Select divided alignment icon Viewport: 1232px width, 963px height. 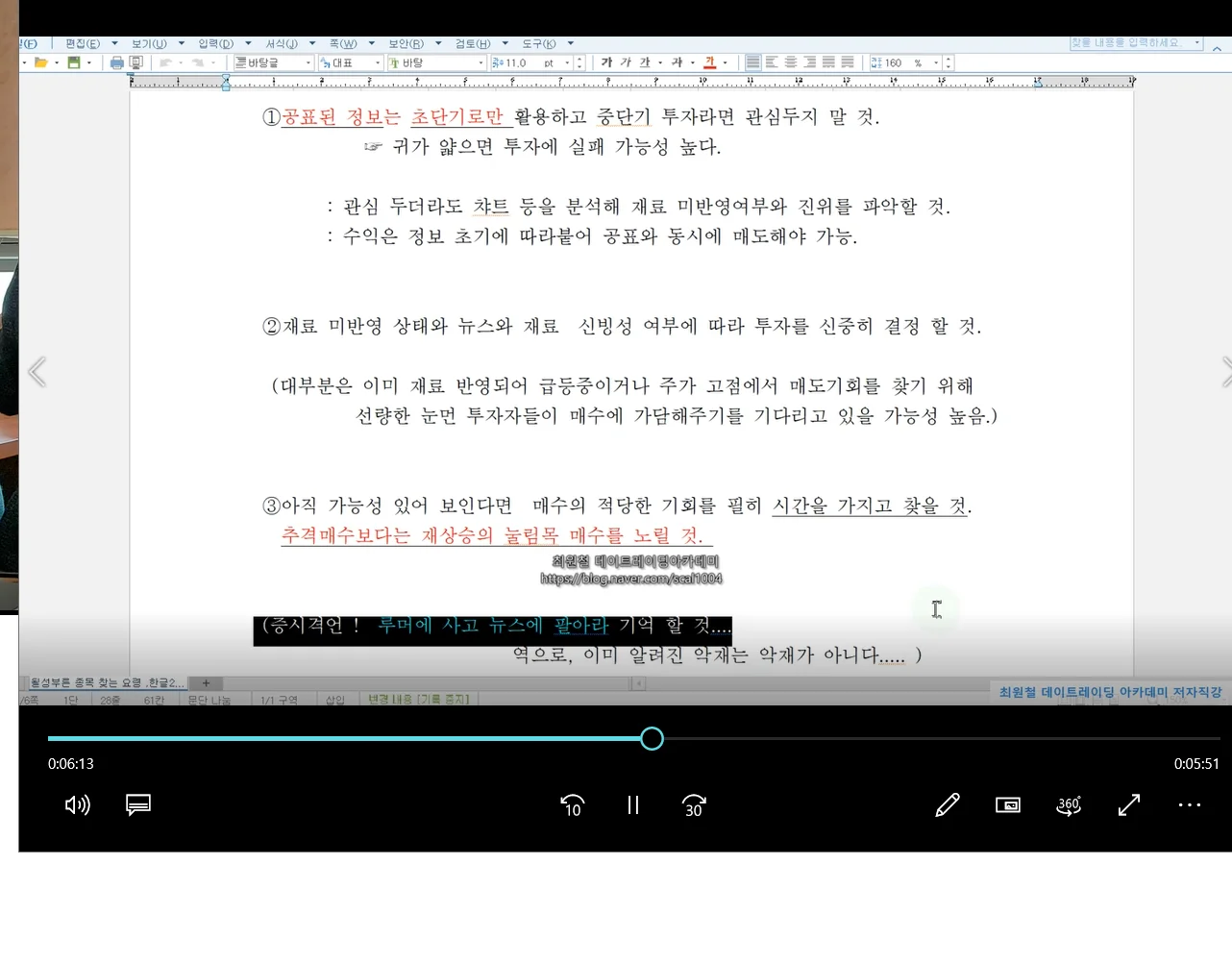coord(848,62)
